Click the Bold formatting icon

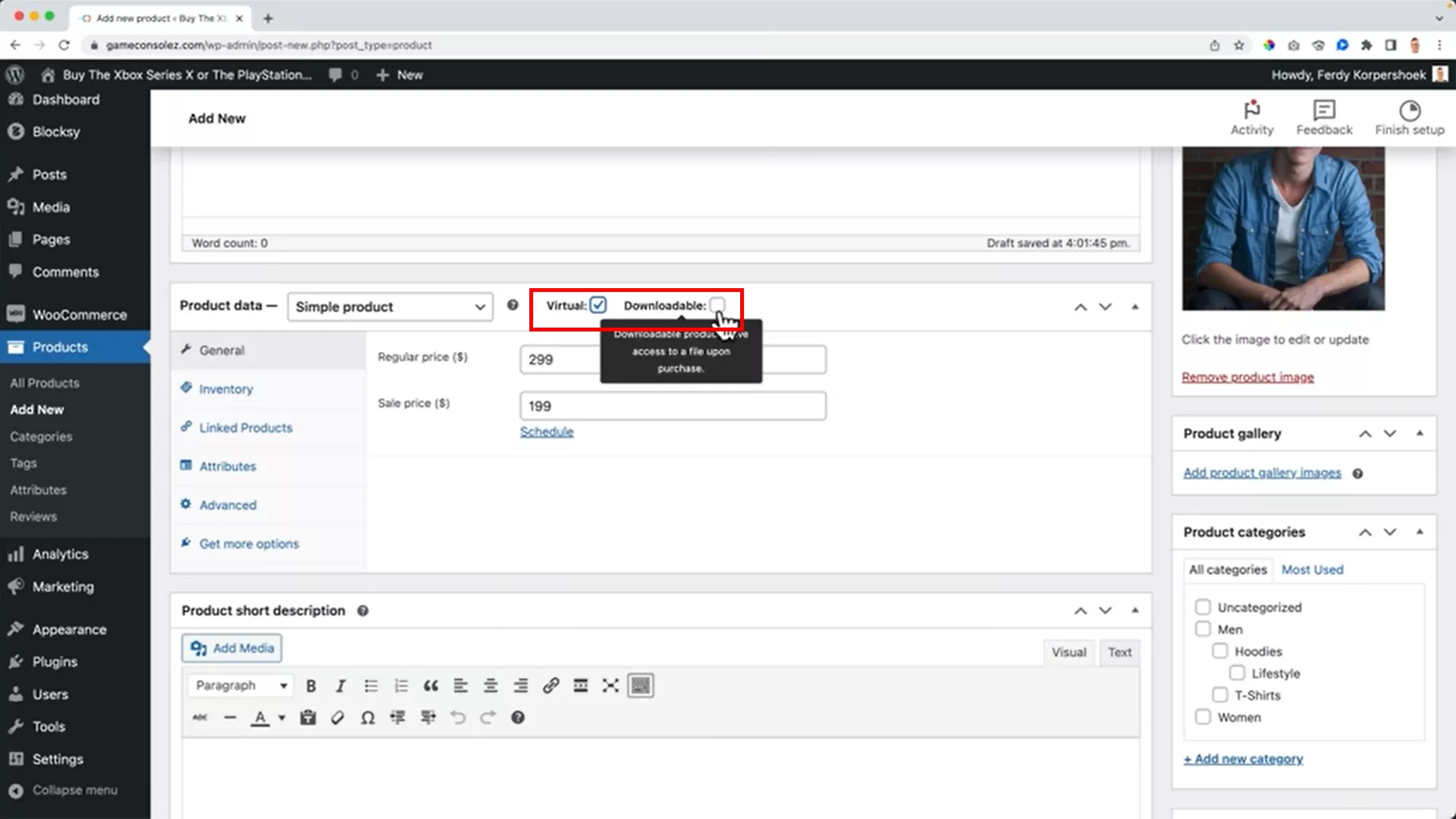[311, 686]
